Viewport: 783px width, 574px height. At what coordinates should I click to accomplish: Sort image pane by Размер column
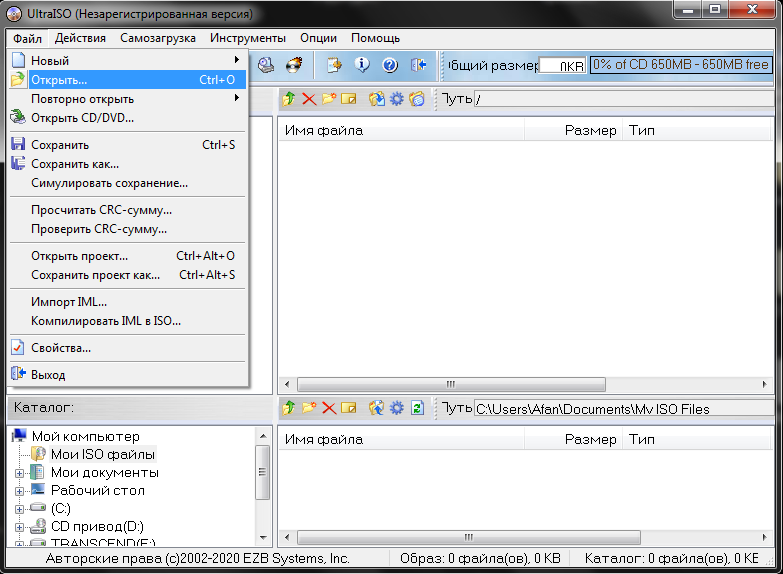[573, 130]
